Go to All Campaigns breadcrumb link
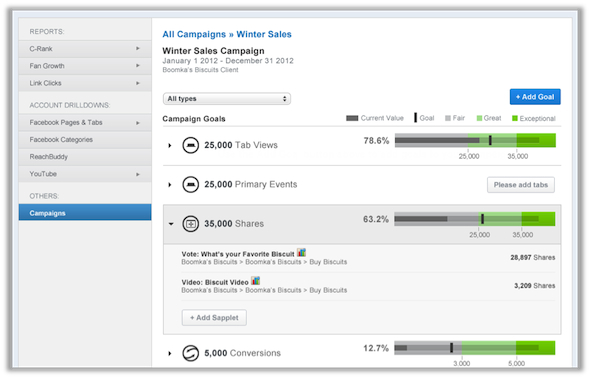The height and width of the screenshot is (378, 590). point(194,34)
